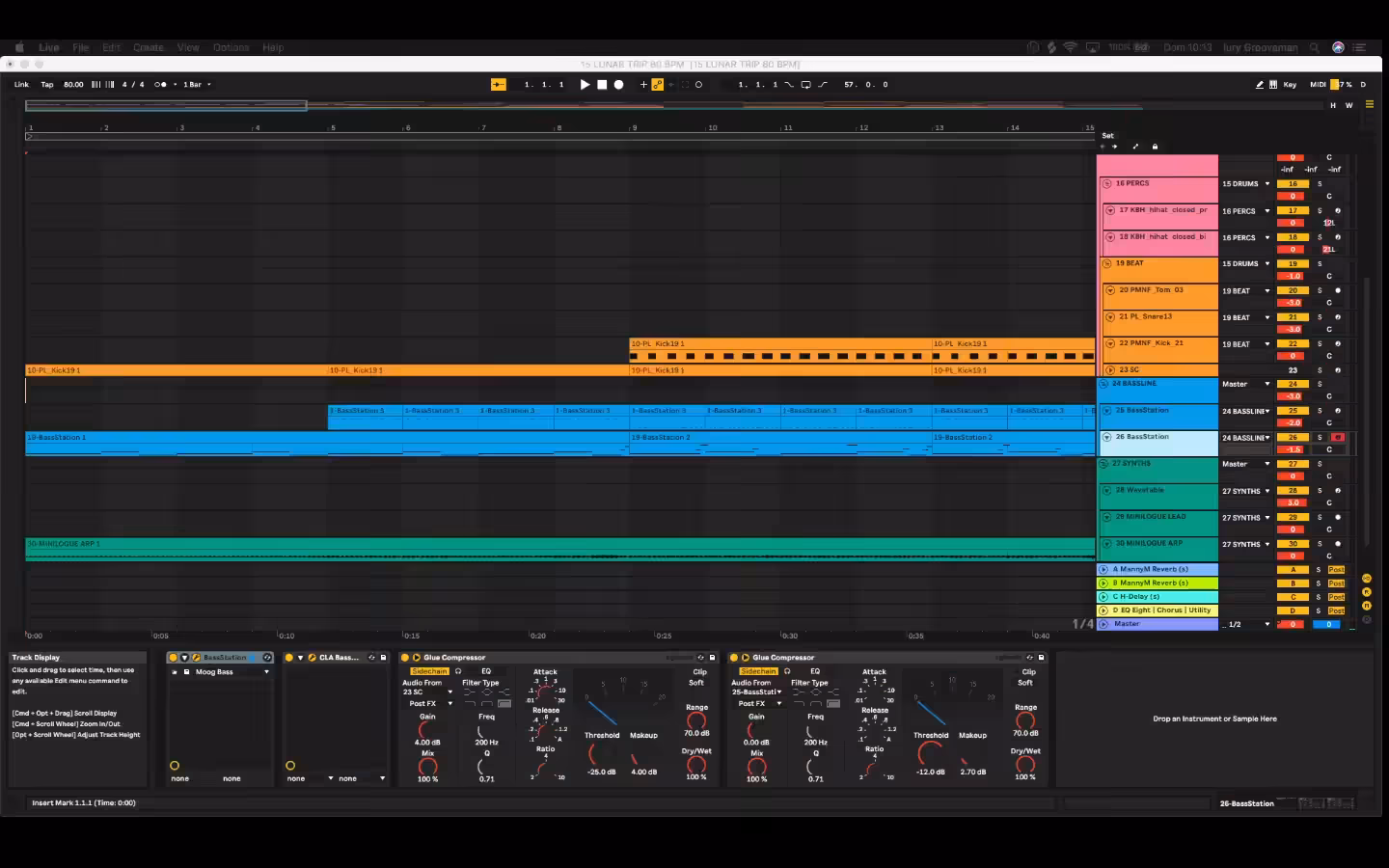This screenshot has height=868, width=1389.
Task: Open the 1 Bar quantization menu
Action: click(197, 85)
